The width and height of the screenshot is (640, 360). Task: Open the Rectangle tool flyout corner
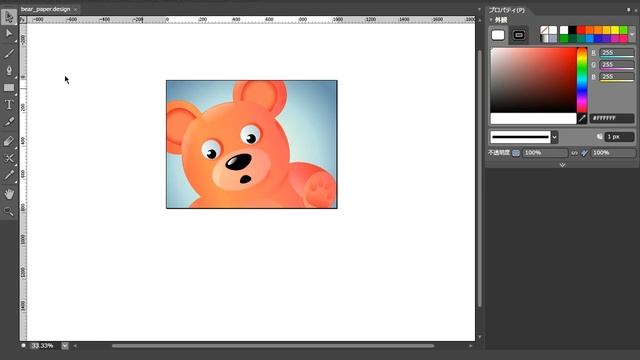(x=16, y=94)
